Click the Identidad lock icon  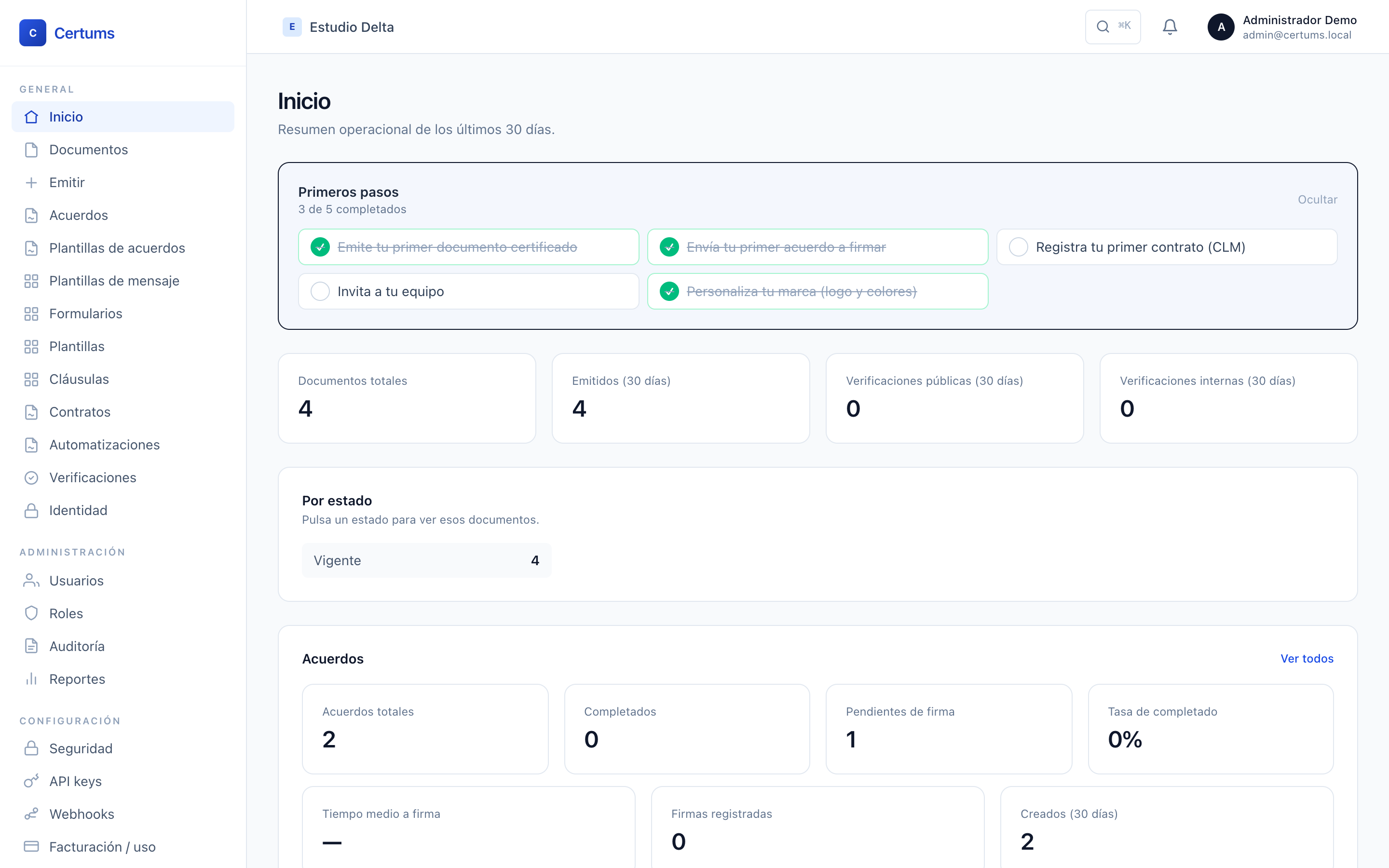(x=31, y=510)
